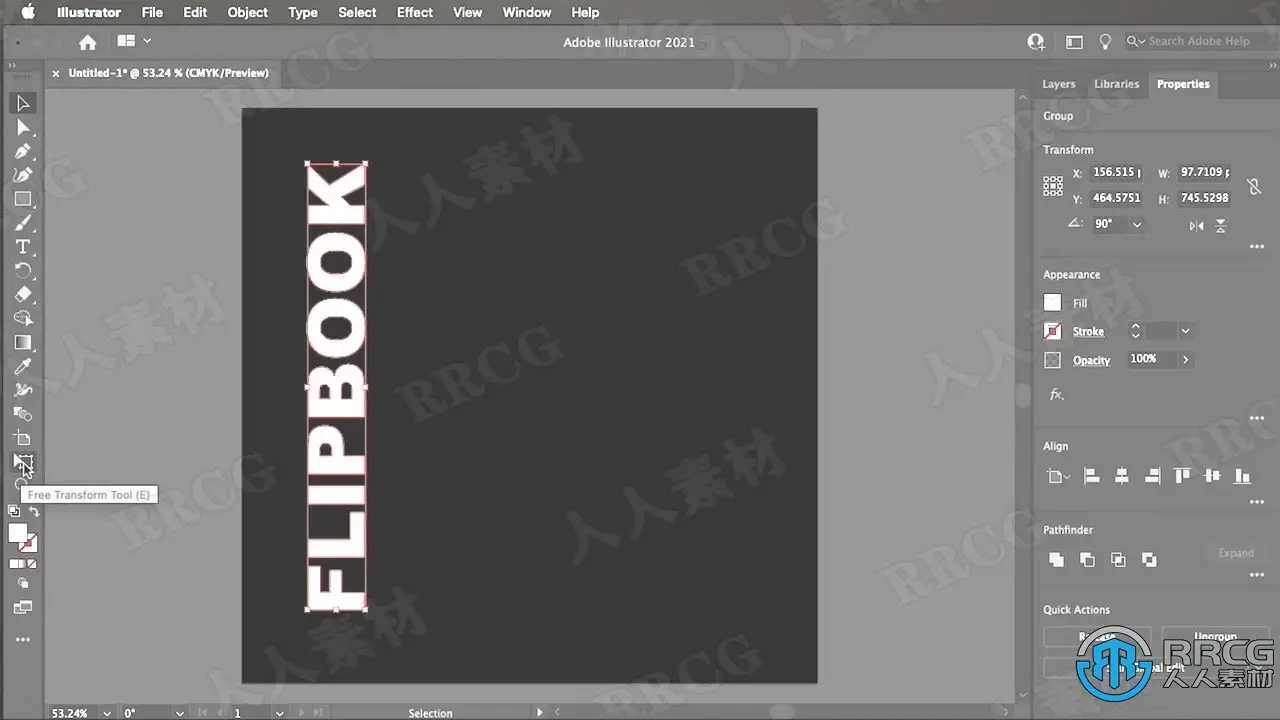1280x720 pixels.
Task: Swap fill and stroke colors
Action: pos(34,512)
